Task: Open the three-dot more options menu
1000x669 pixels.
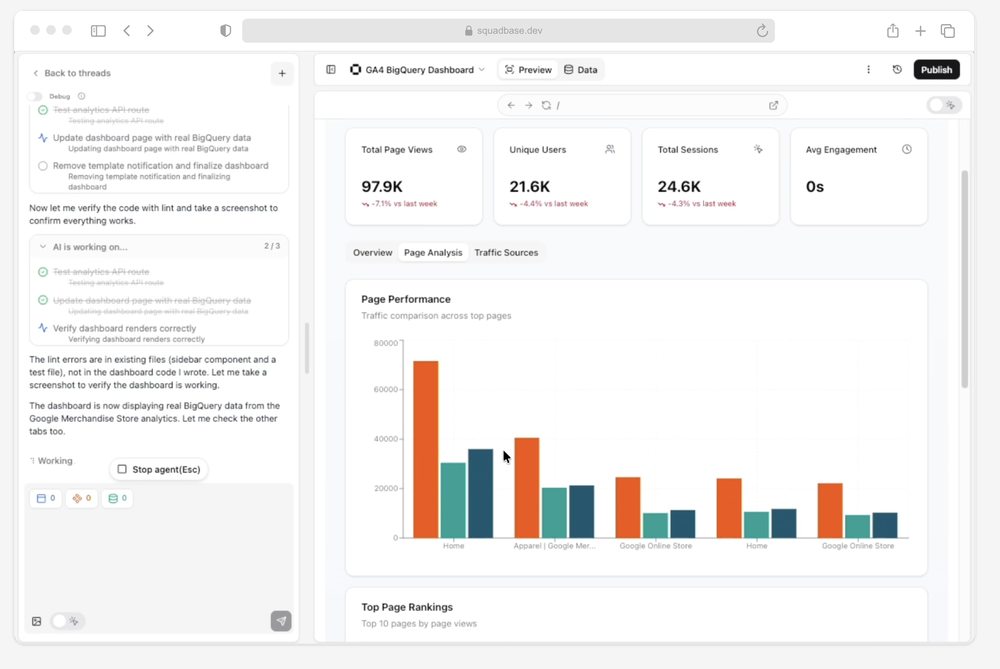Action: click(868, 70)
